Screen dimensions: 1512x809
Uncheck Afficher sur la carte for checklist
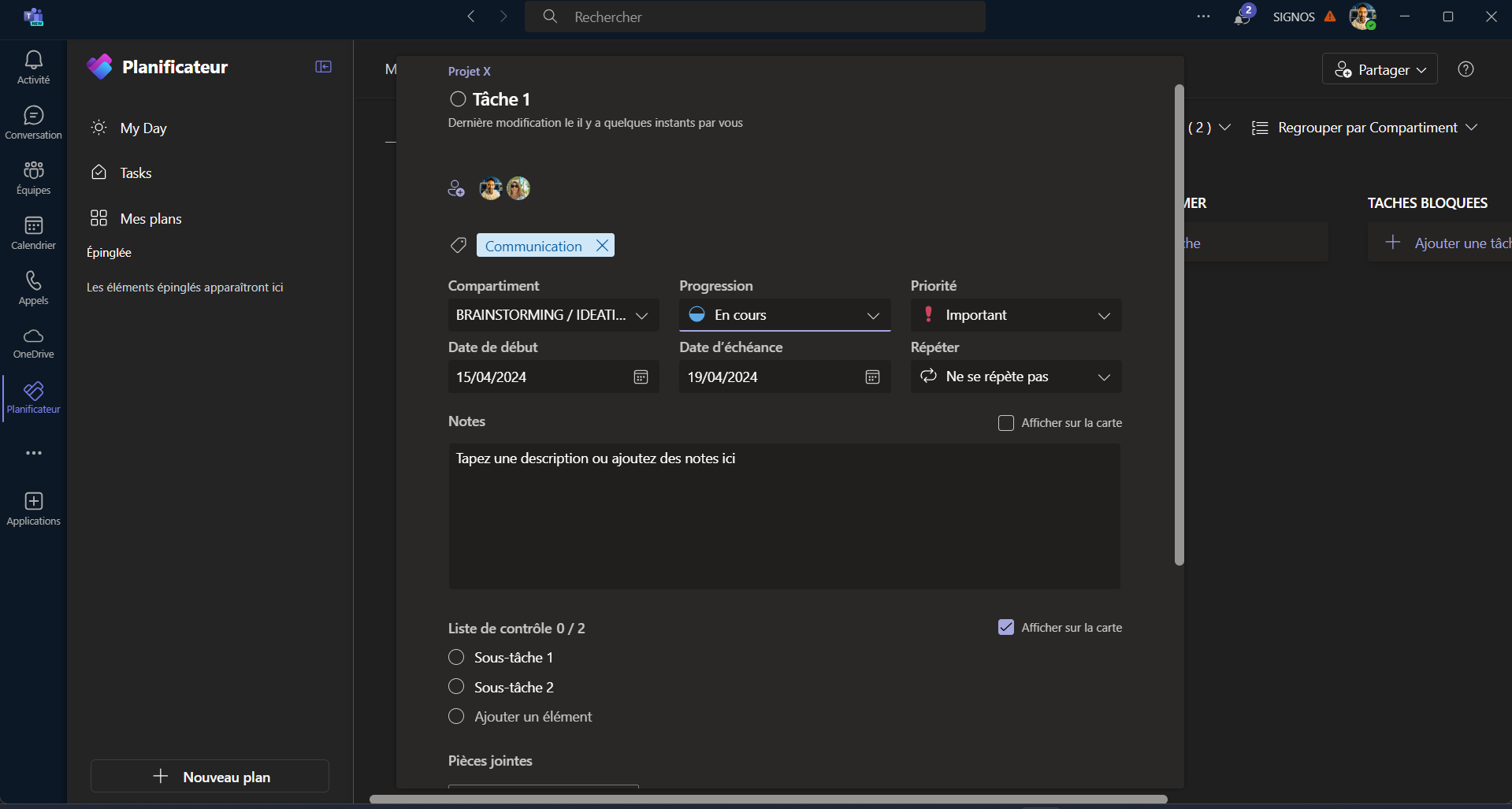point(1005,628)
